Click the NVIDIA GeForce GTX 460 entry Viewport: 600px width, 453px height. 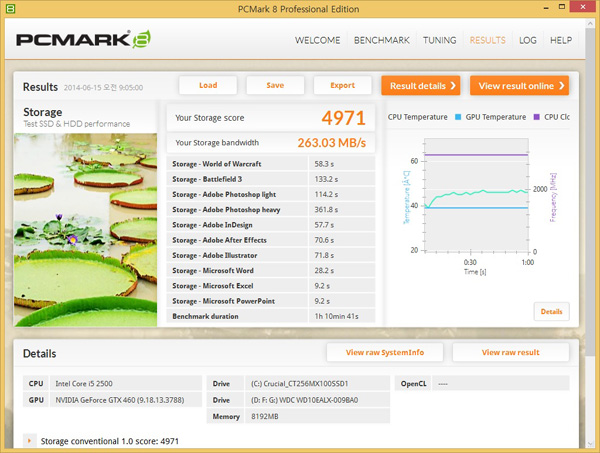[120, 400]
